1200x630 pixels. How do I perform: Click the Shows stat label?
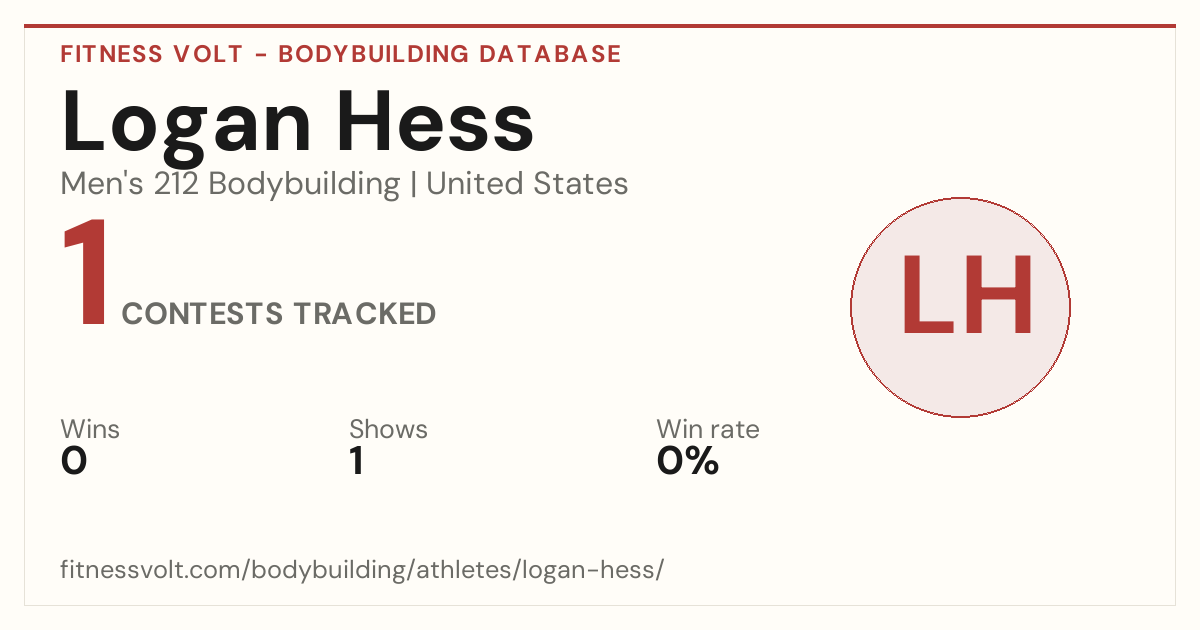388,429
